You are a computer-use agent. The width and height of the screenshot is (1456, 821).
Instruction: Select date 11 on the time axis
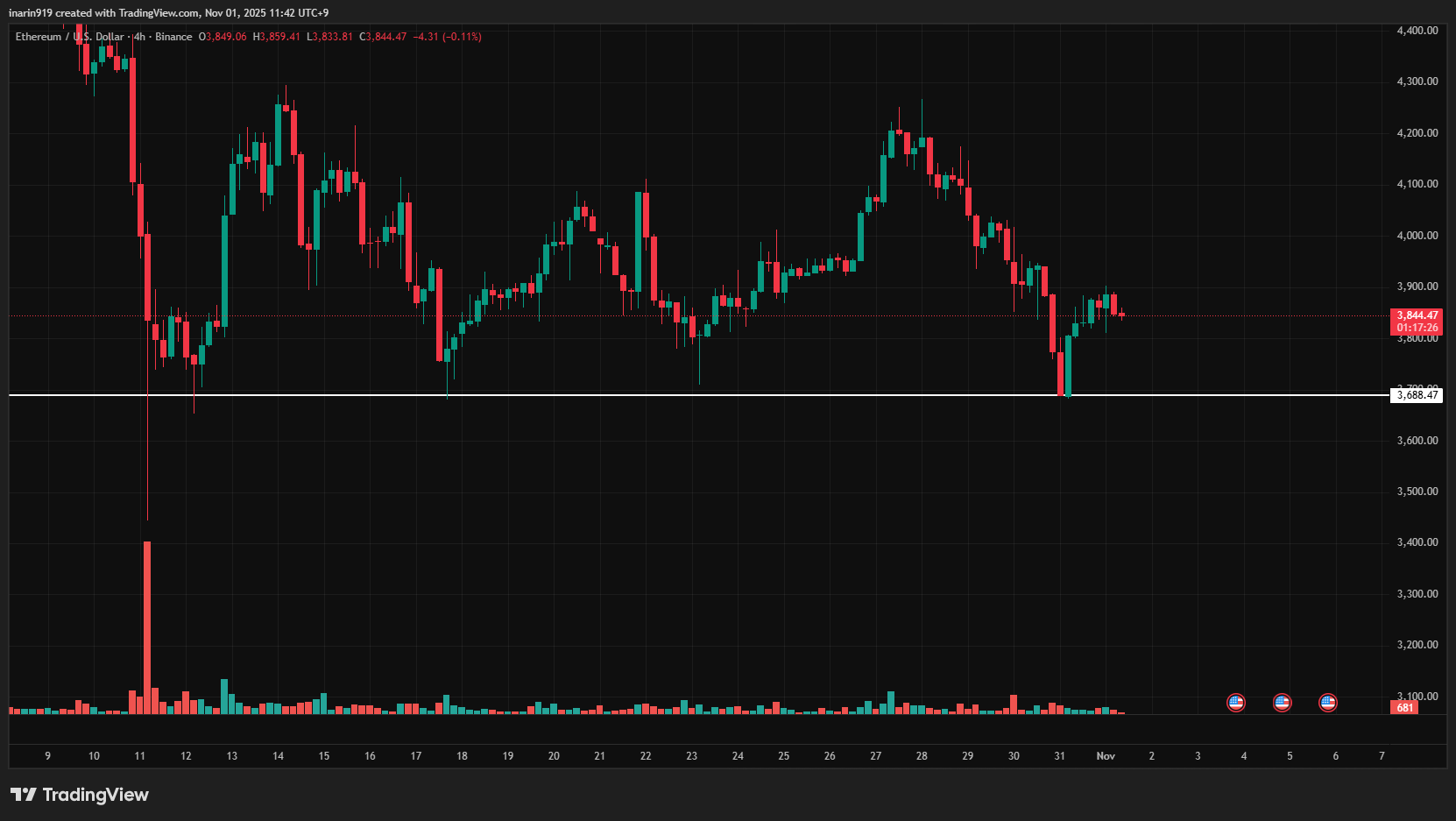point(140,755)
